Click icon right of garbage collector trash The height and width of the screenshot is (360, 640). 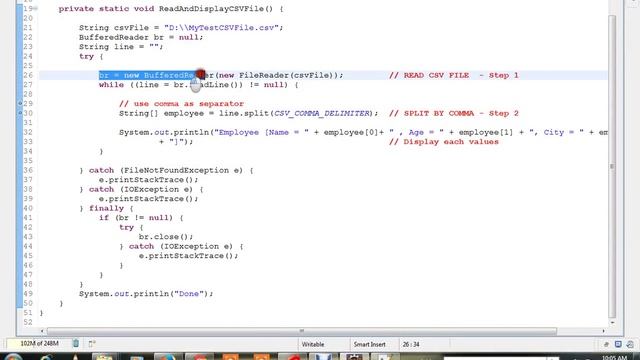tap(92, 344)
